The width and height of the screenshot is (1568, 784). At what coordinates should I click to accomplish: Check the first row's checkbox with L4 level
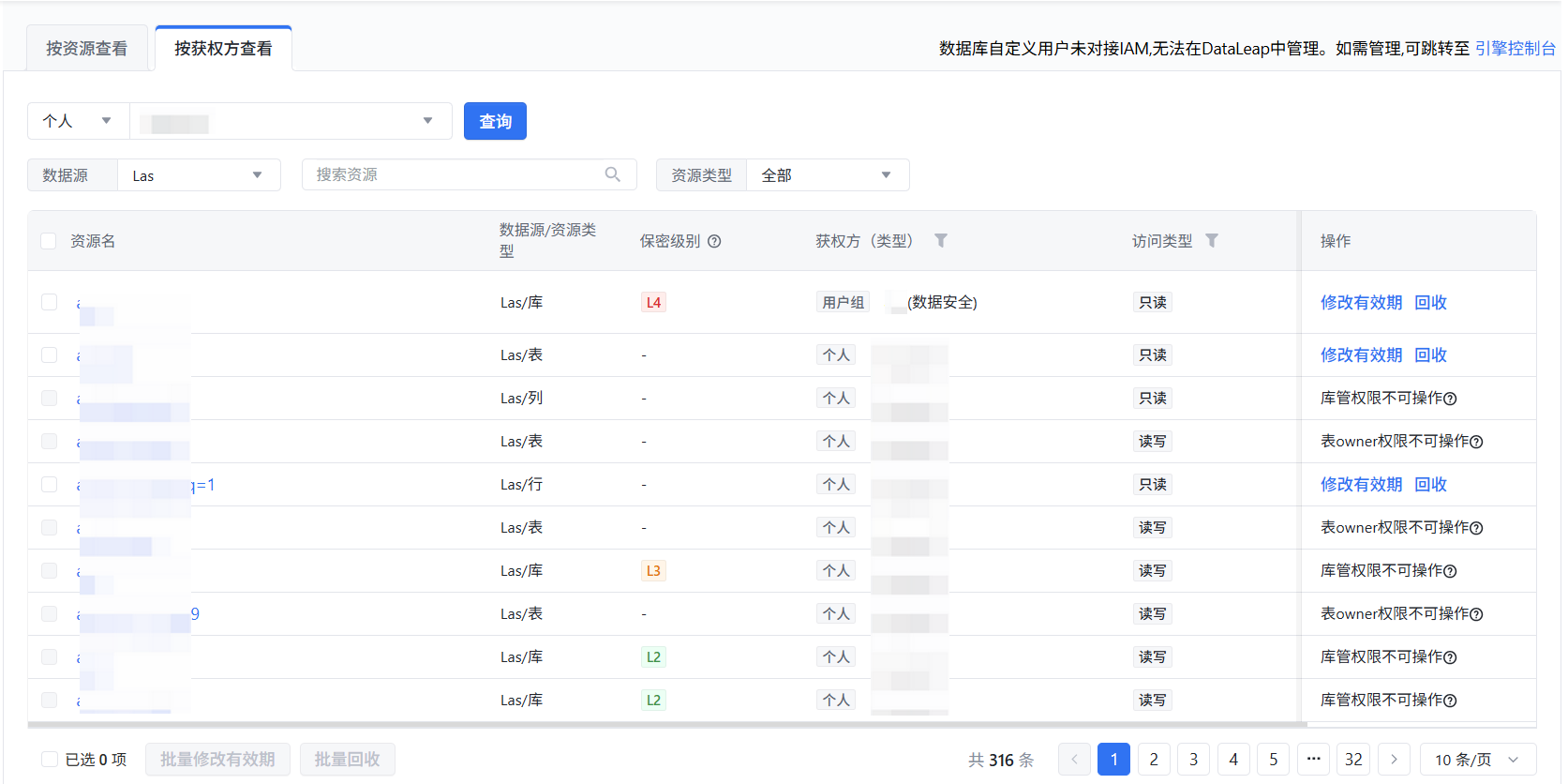[x=49, y=302]
